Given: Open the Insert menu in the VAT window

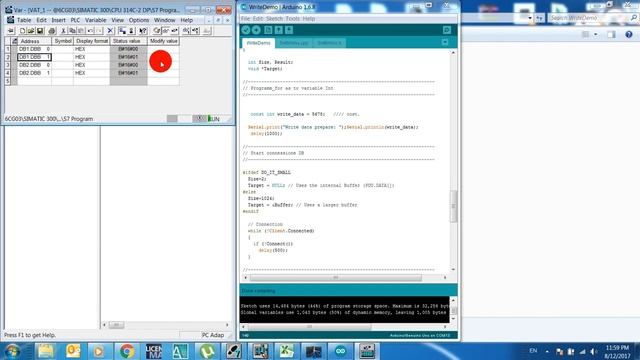Looking at the screenshot, I should point(58,20).
